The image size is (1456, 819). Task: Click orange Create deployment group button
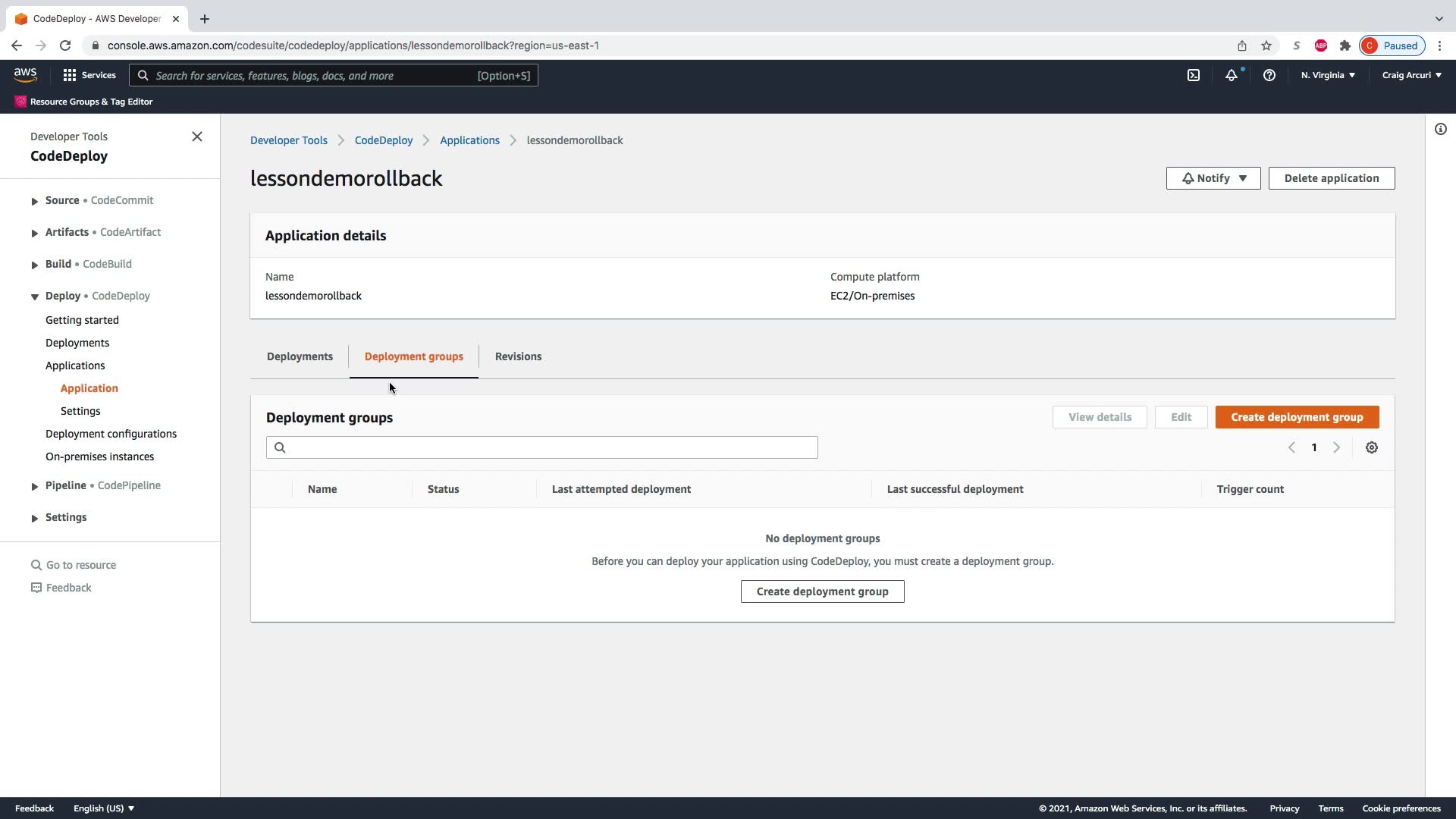(1296, 417)
